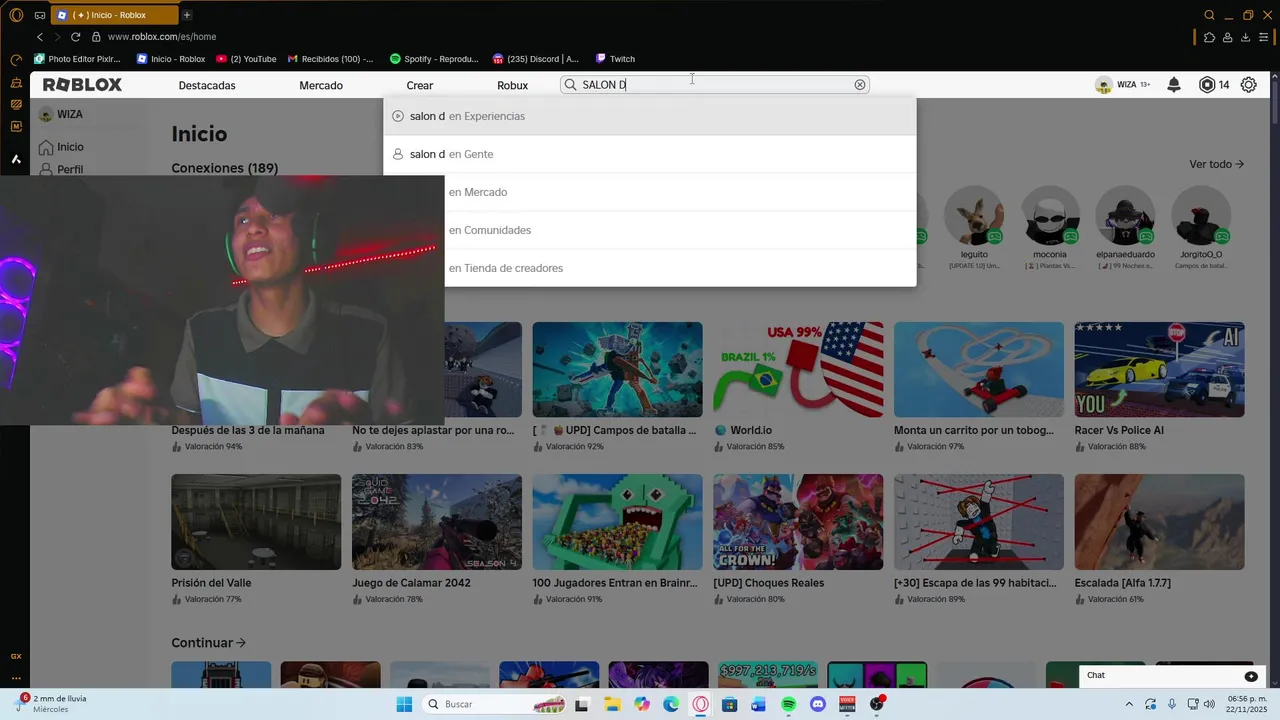Open the Opera GX menu logo

coord(16,15)
